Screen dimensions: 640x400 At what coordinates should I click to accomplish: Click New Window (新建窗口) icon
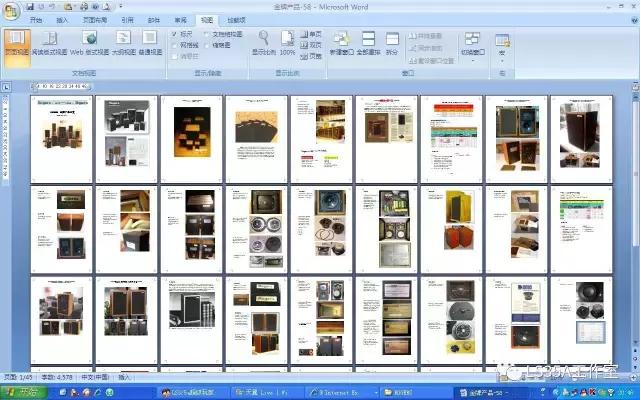342,44
